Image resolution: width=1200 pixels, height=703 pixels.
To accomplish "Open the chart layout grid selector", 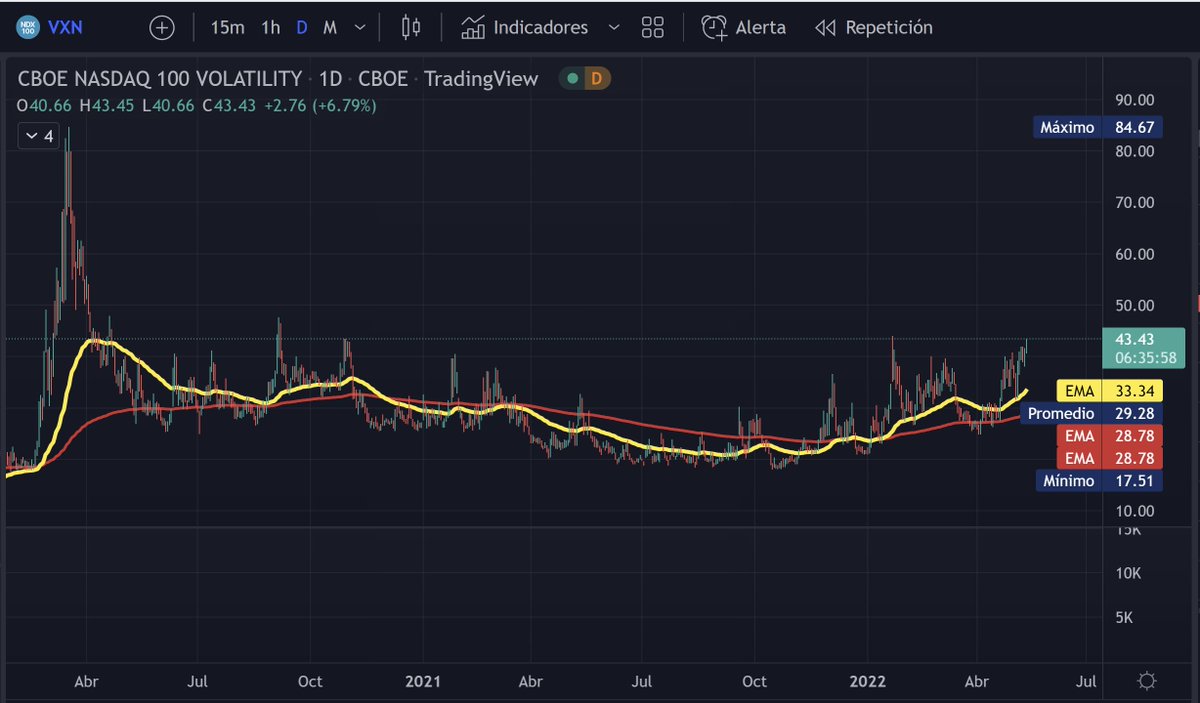I will point(653,28).
